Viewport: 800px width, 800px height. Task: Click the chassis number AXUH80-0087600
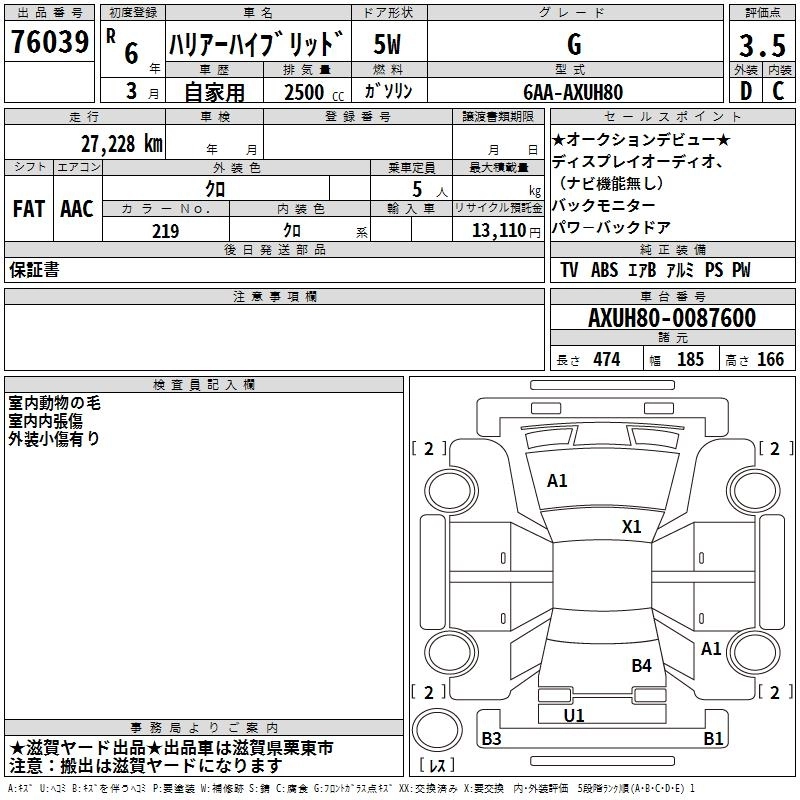[x=671, y=319]
